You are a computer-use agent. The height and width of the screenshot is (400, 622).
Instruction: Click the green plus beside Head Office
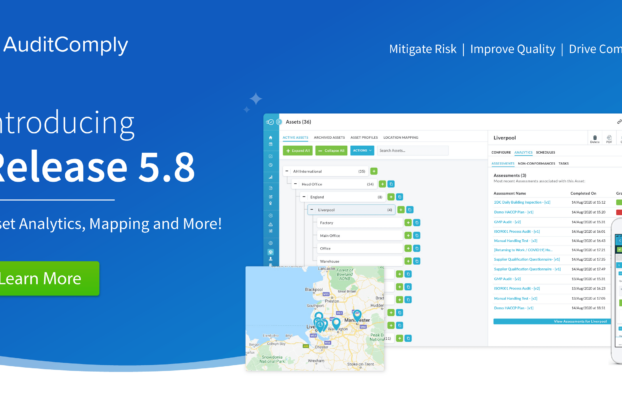tap(382, 184)
